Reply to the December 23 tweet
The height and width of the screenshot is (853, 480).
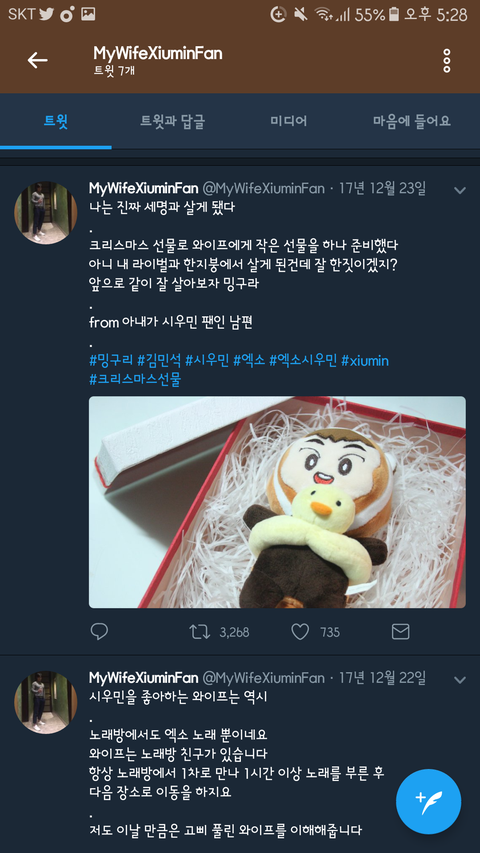click(99, 632)
